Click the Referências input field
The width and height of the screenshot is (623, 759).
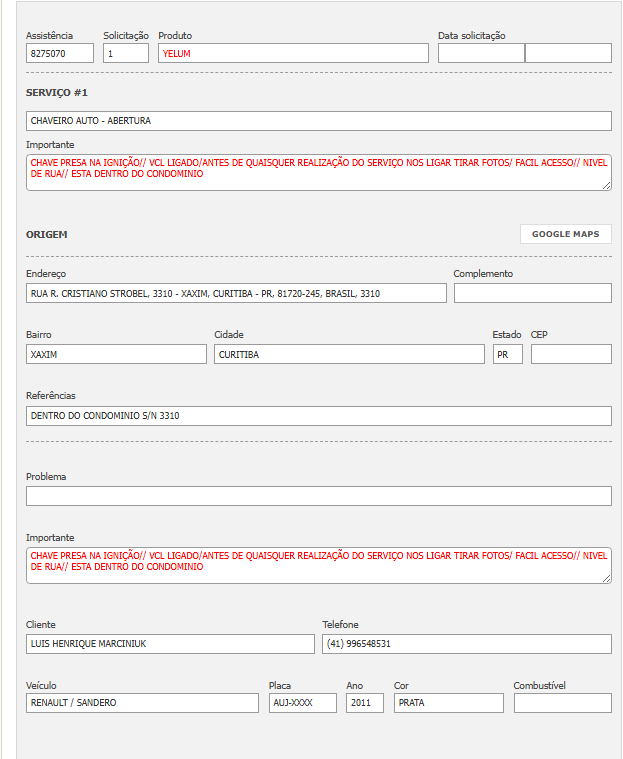point(318,416)
